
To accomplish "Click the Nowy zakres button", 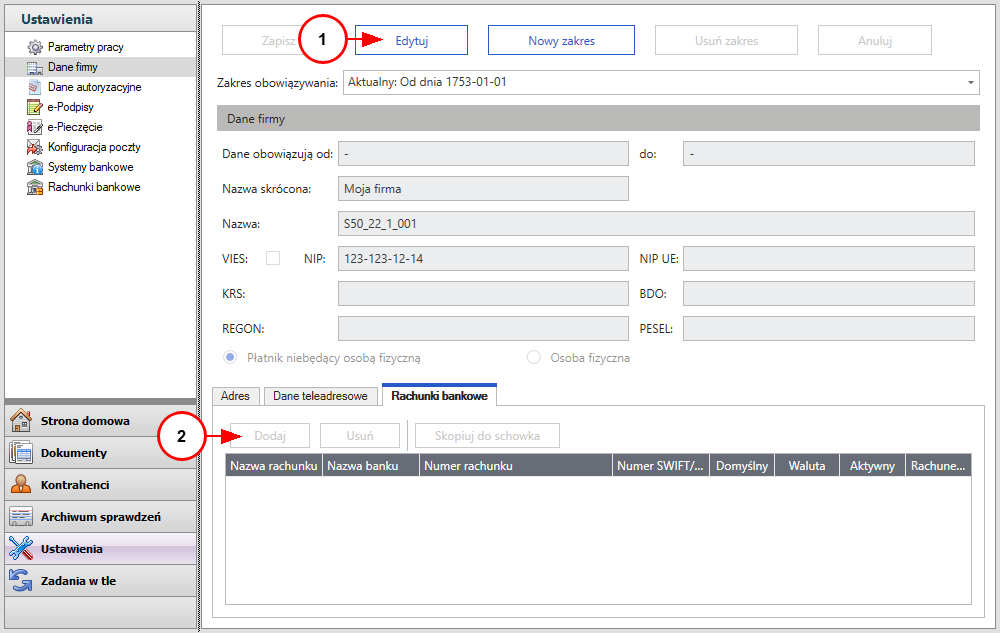I will [561, 41].
